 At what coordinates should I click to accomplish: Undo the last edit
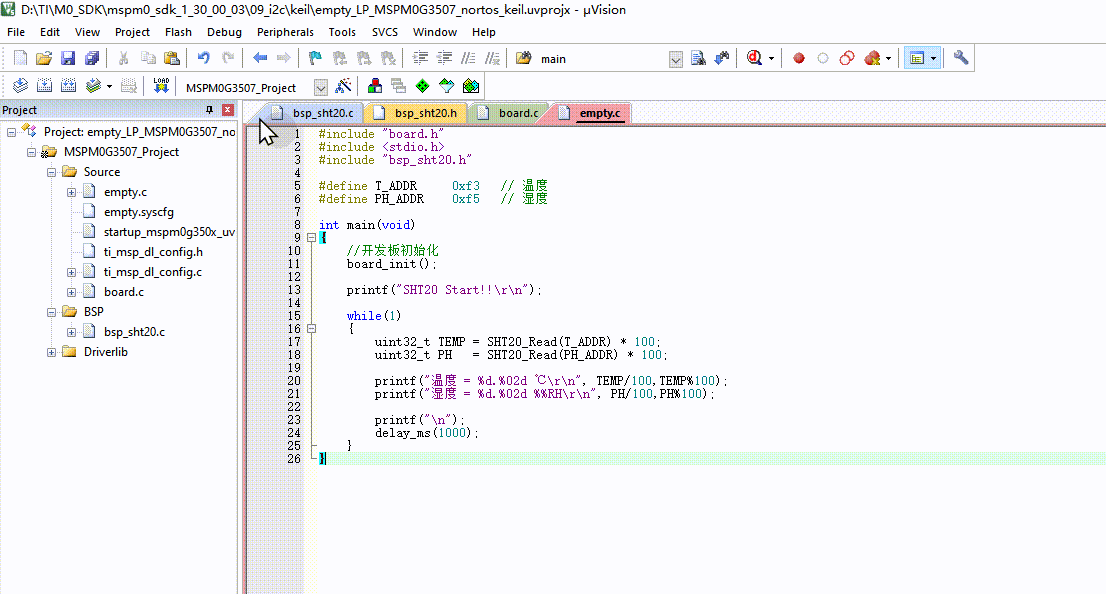click(204, 59)
